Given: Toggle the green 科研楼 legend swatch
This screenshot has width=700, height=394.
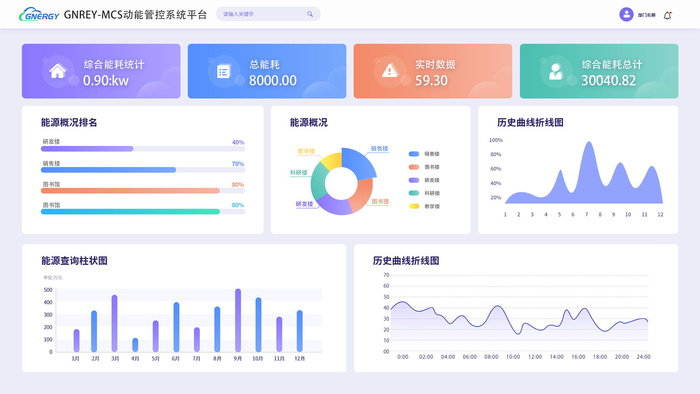Looking at the screenshot, I should [414, 193].
